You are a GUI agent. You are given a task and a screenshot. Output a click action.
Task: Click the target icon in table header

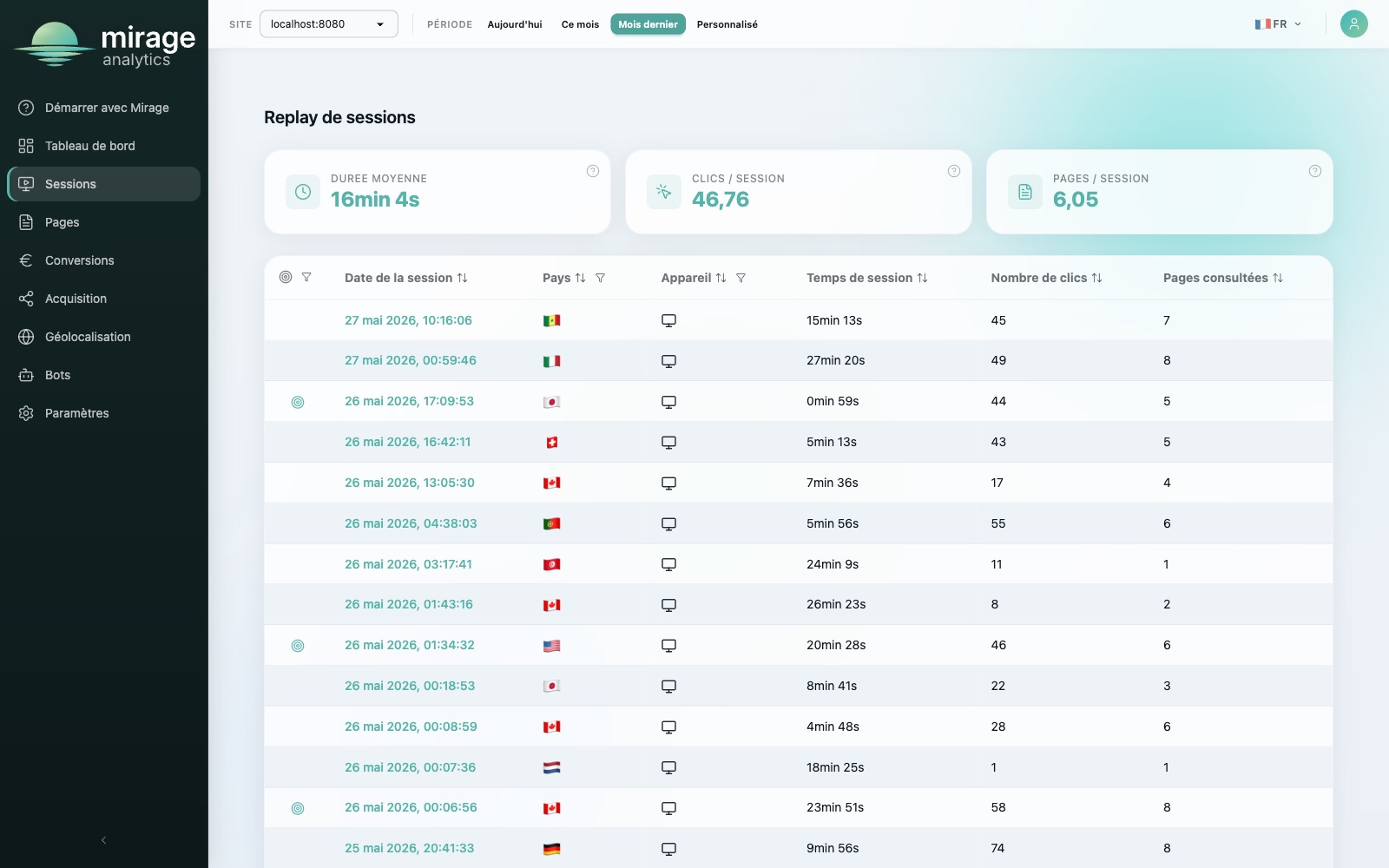coord(286,277)
